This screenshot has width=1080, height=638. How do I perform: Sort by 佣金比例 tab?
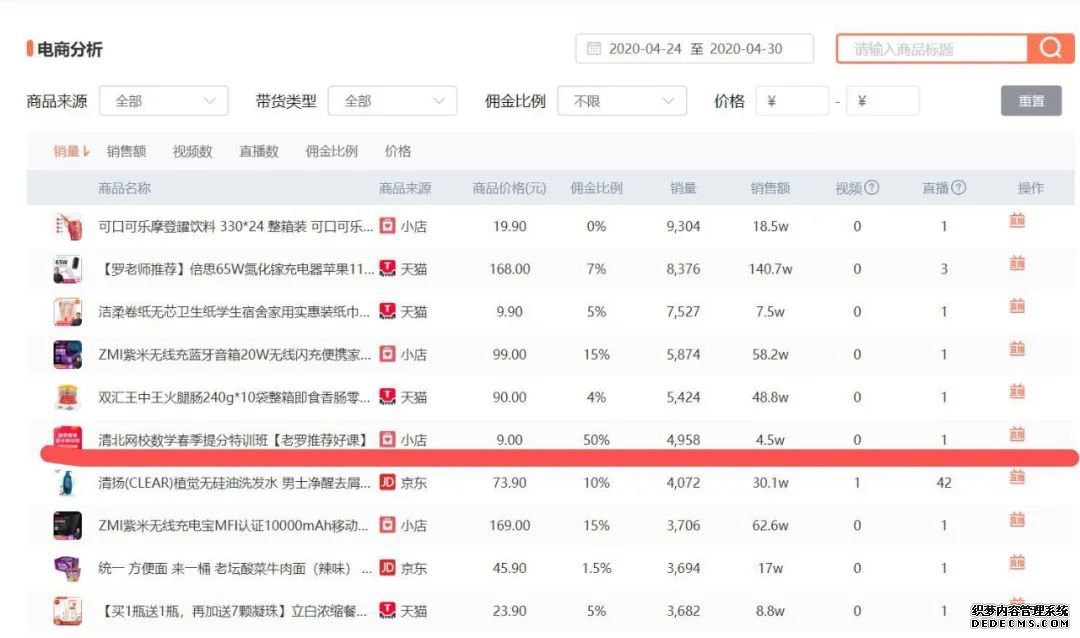(x=331, y=151)
